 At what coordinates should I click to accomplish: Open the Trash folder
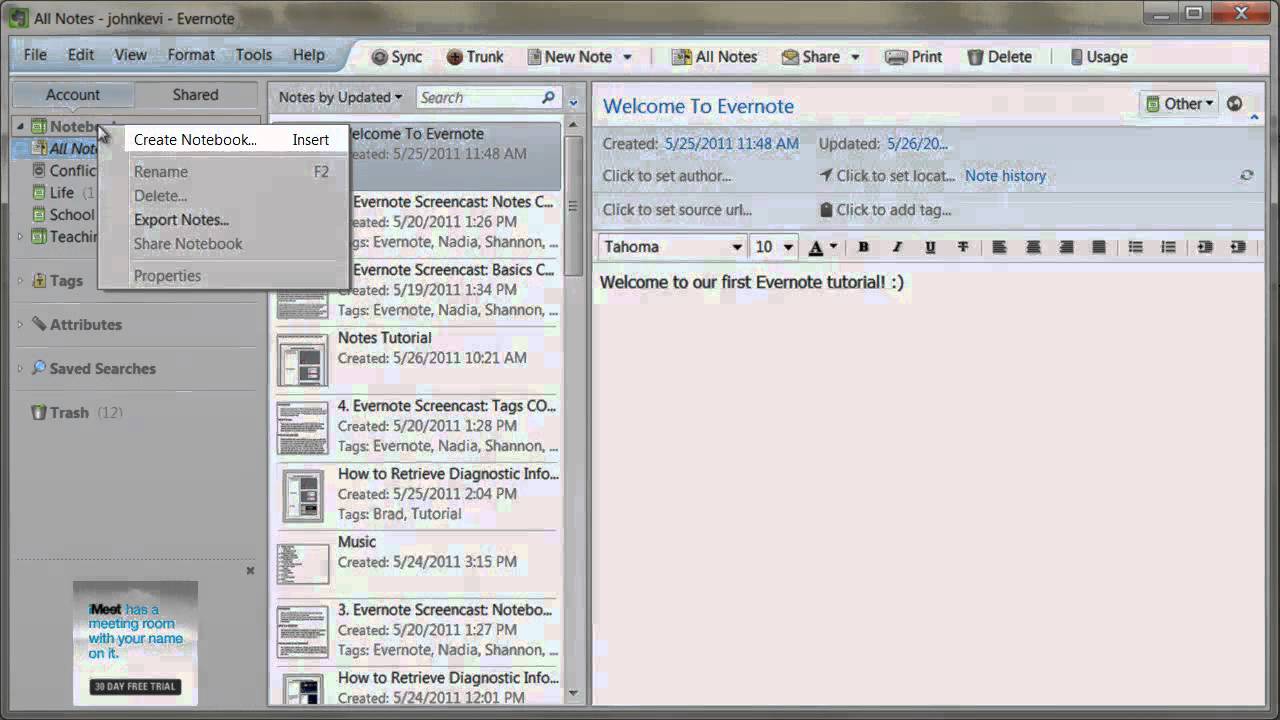(69, 412)
